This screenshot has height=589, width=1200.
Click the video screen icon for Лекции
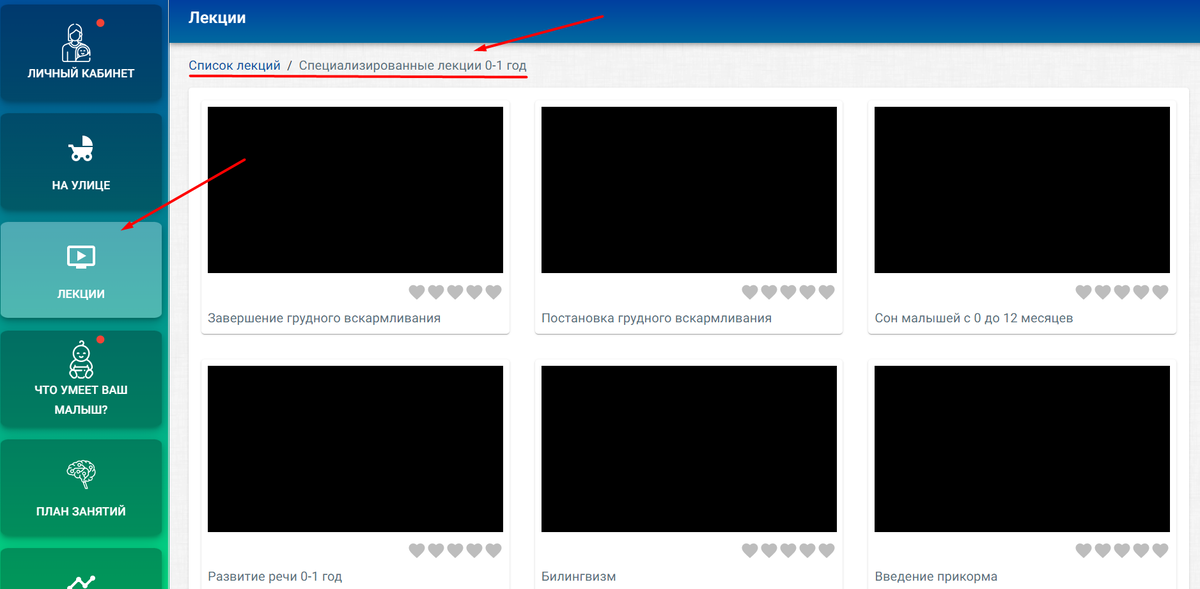[81, 257]
